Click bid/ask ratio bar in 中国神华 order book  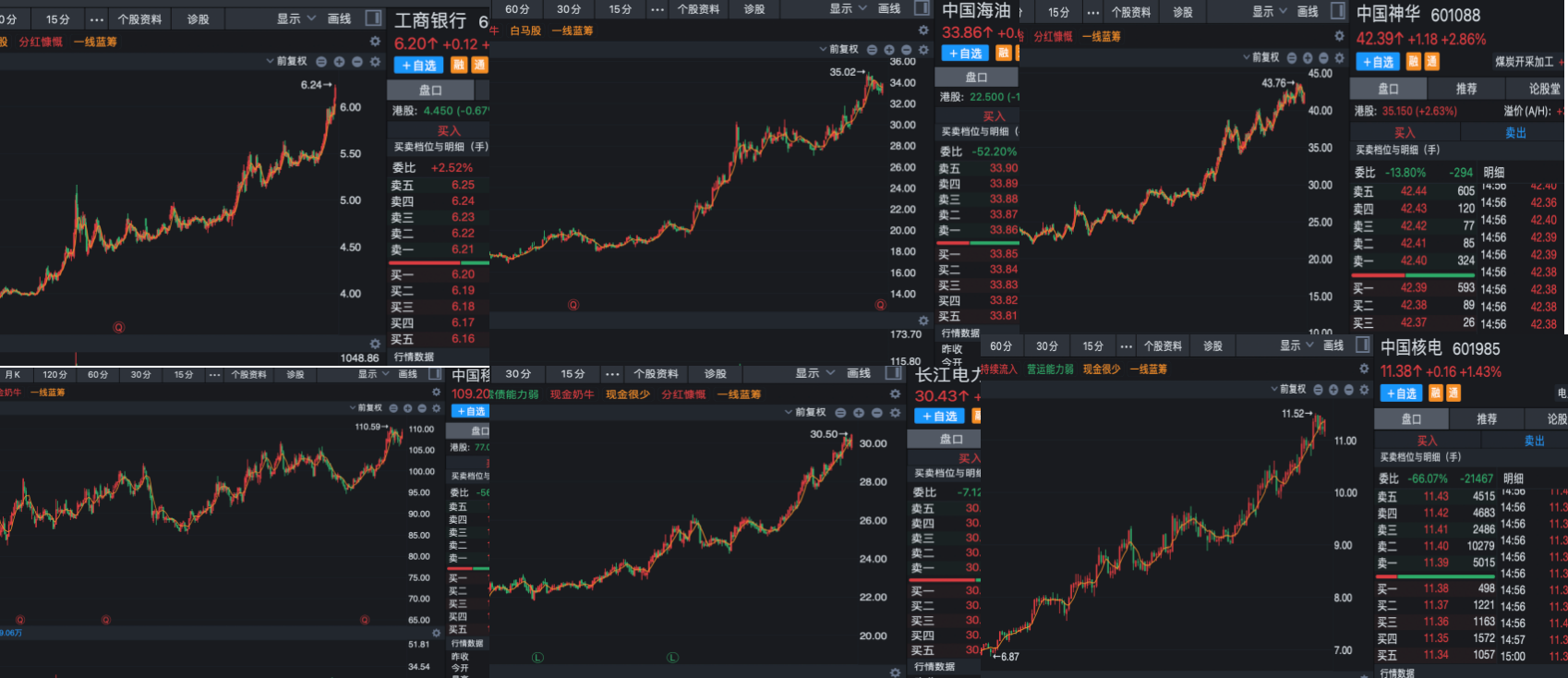[1413, 274]
